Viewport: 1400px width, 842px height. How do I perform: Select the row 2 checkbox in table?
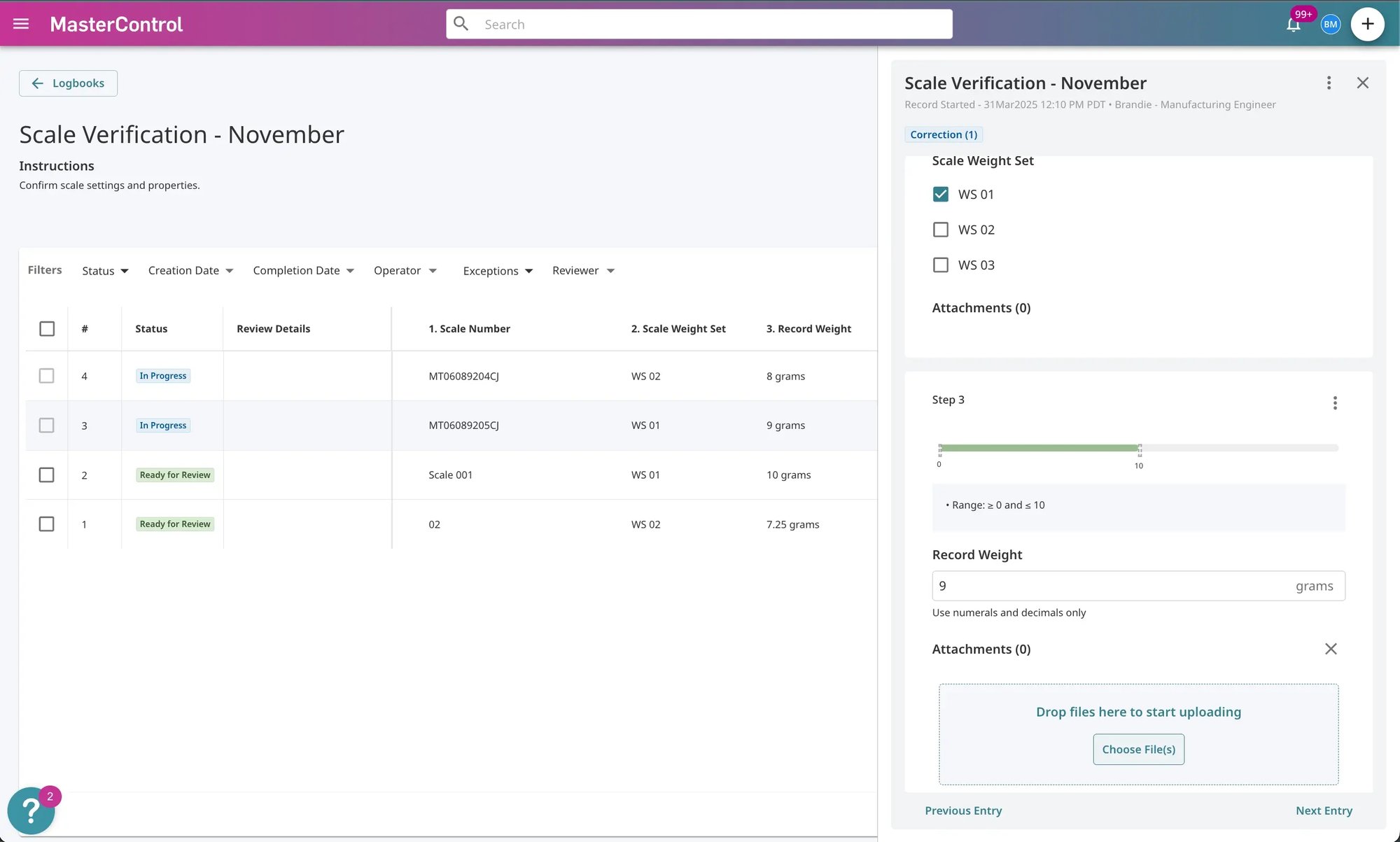[x=47, y=475]
